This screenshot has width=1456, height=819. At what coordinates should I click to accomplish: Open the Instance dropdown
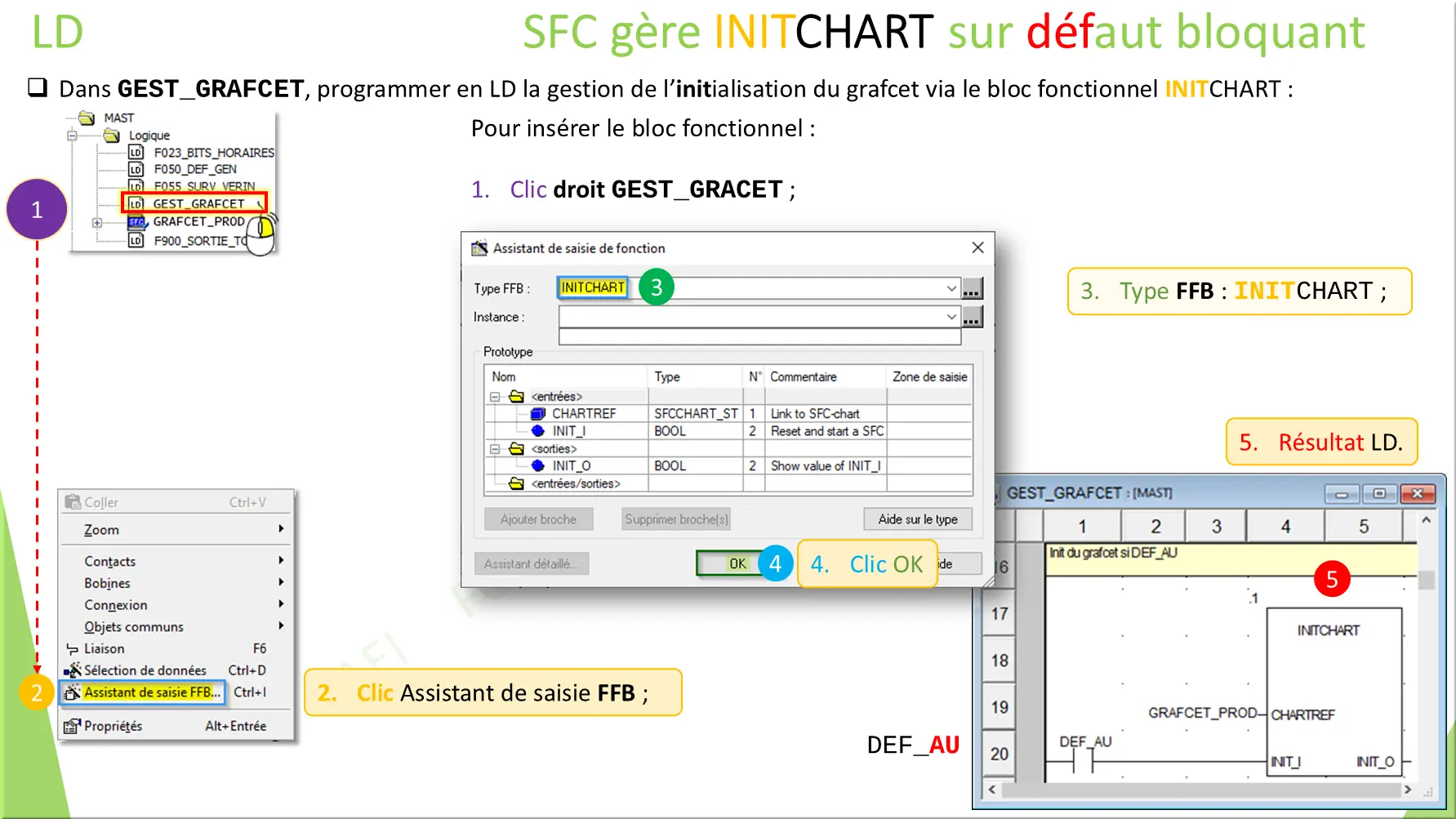coord(951,317)
